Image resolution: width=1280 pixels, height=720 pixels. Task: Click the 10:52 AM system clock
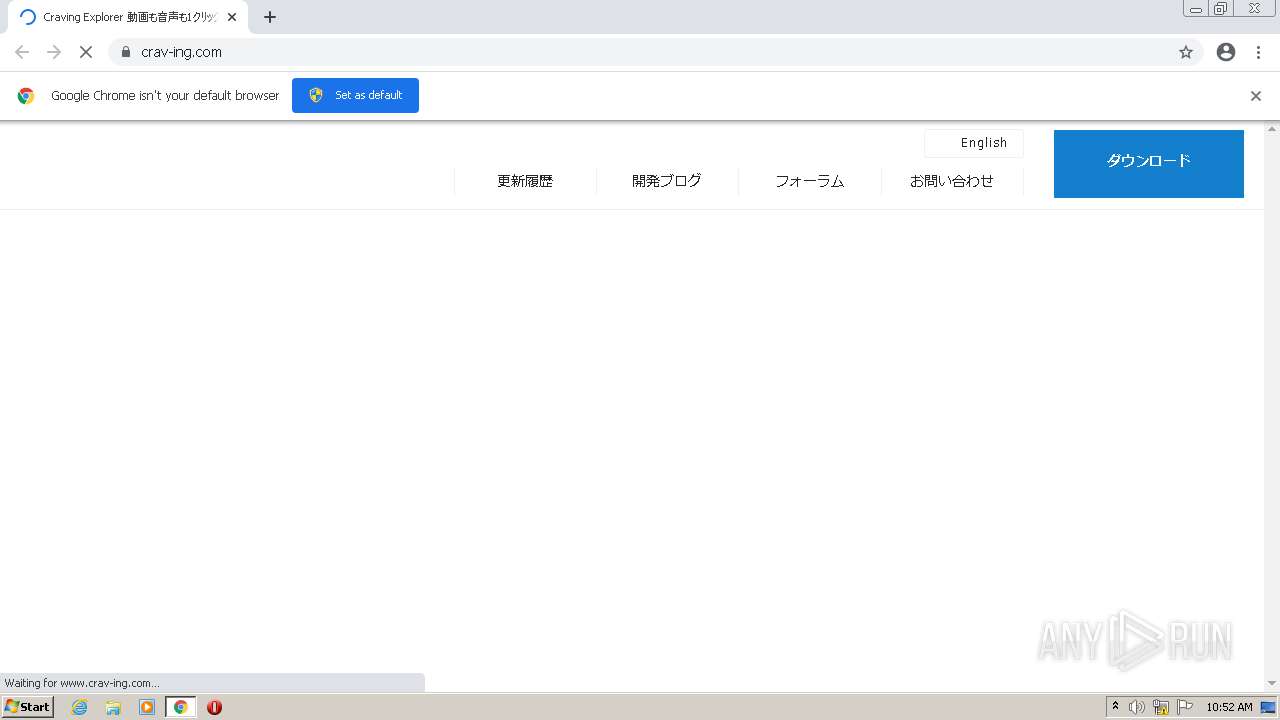[x=1229, y=707]
